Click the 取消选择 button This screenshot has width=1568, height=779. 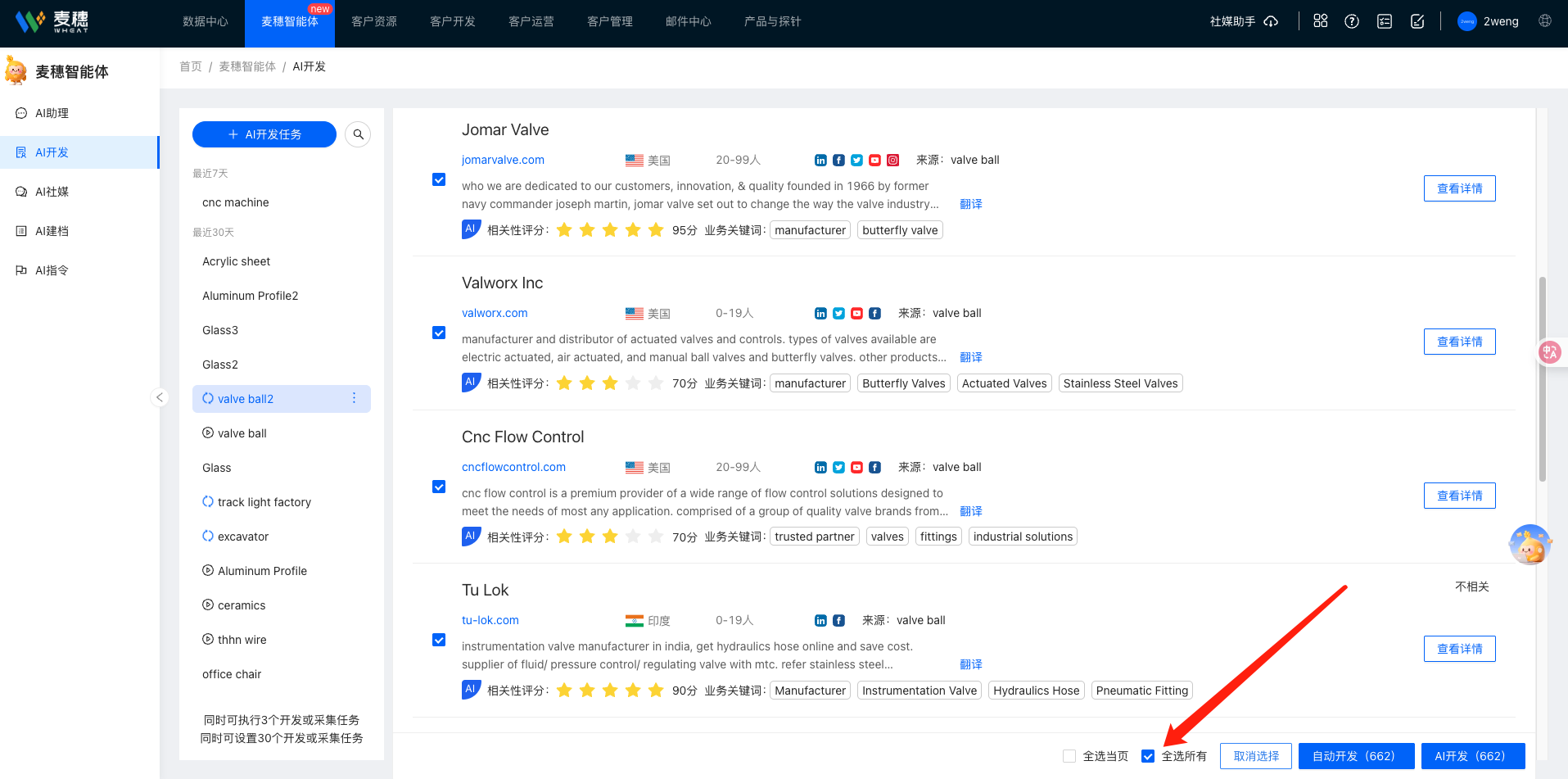1256,756
